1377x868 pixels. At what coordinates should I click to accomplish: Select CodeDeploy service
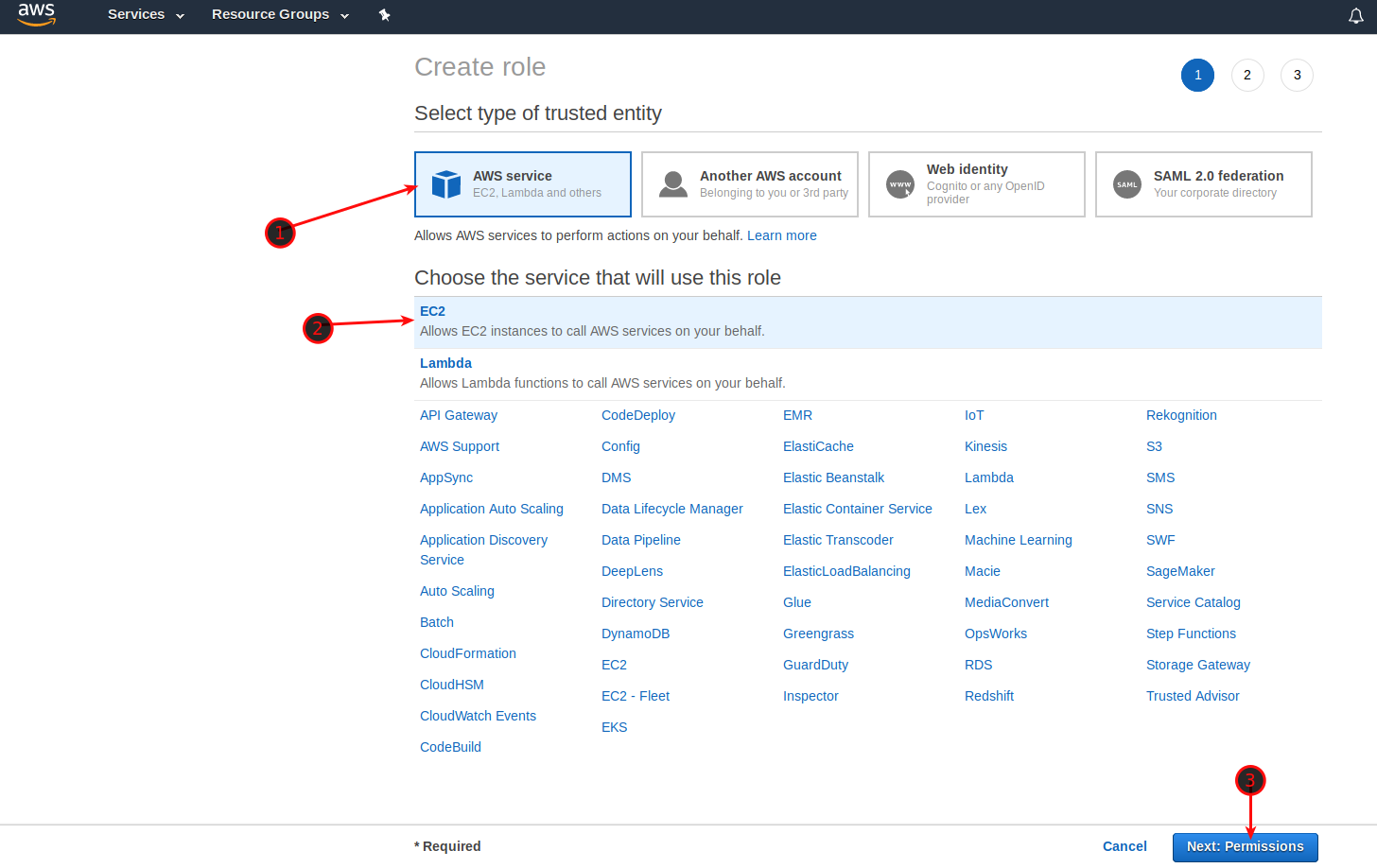point(638,415)
